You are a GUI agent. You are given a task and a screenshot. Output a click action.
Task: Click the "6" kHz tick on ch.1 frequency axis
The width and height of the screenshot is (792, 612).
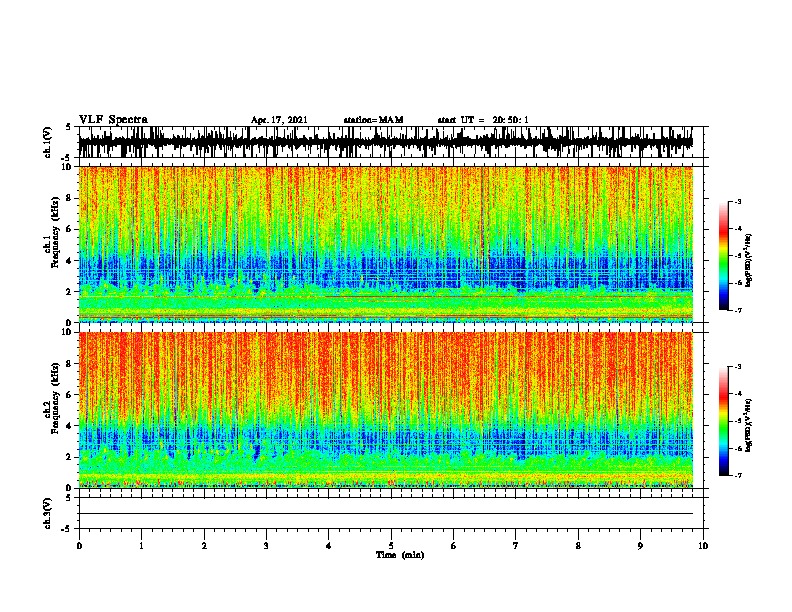point(70,229)
